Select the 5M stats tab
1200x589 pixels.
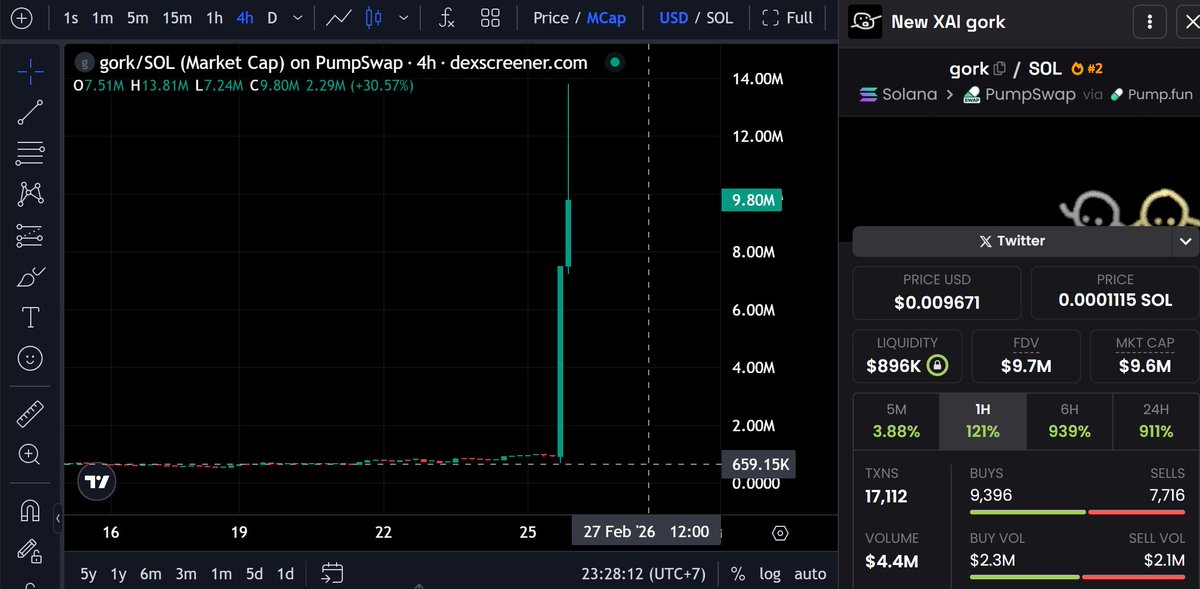tap(896, 422)
